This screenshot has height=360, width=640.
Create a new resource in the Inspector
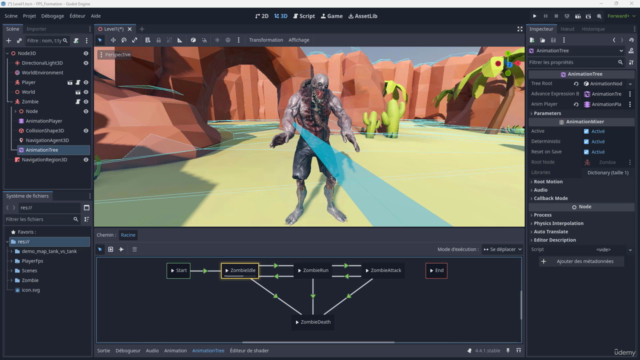tap(532, 40)
